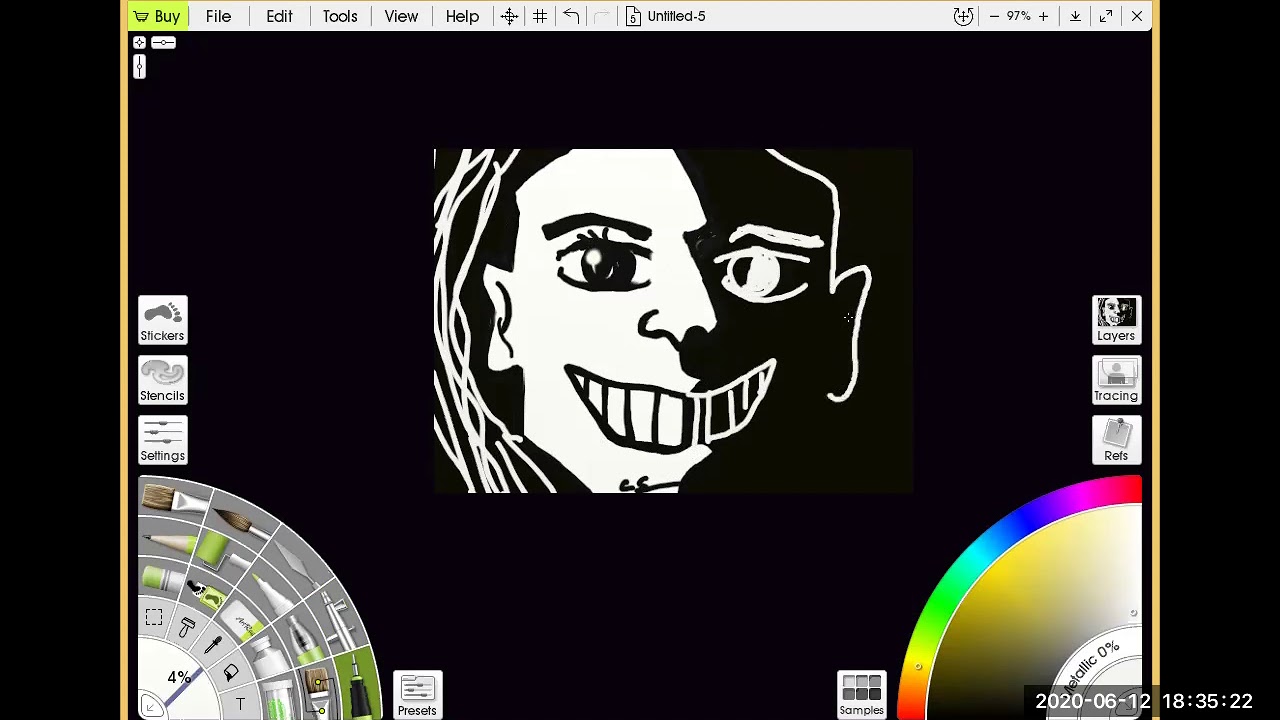Click the Redo arrow

[x=601, y=16]
